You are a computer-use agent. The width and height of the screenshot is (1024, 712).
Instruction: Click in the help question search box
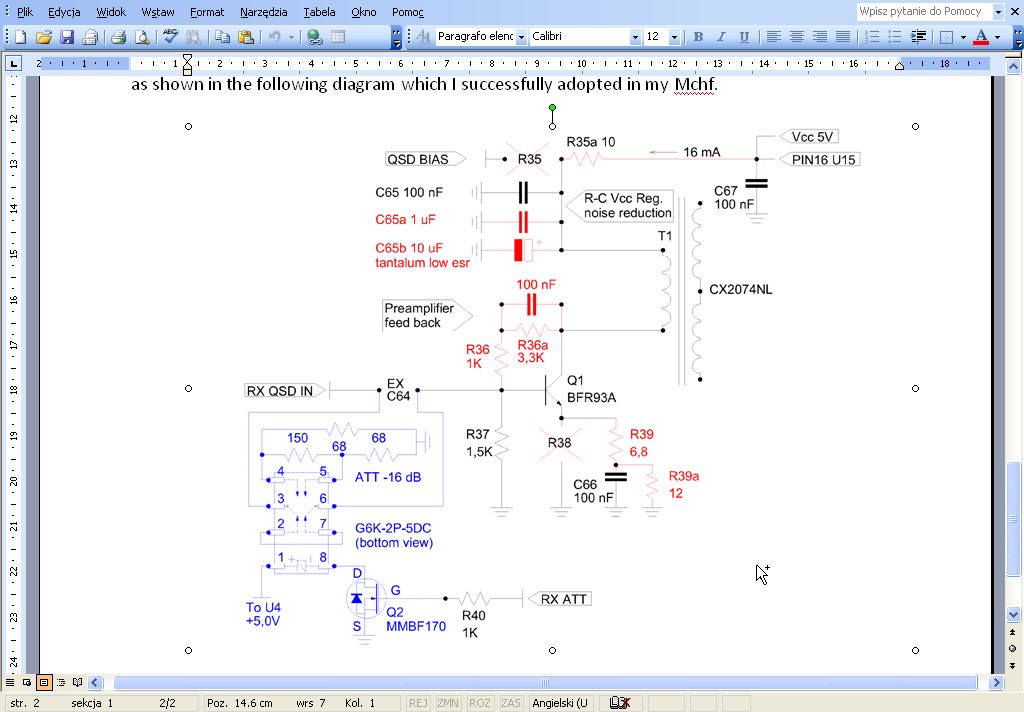point(922,11)
